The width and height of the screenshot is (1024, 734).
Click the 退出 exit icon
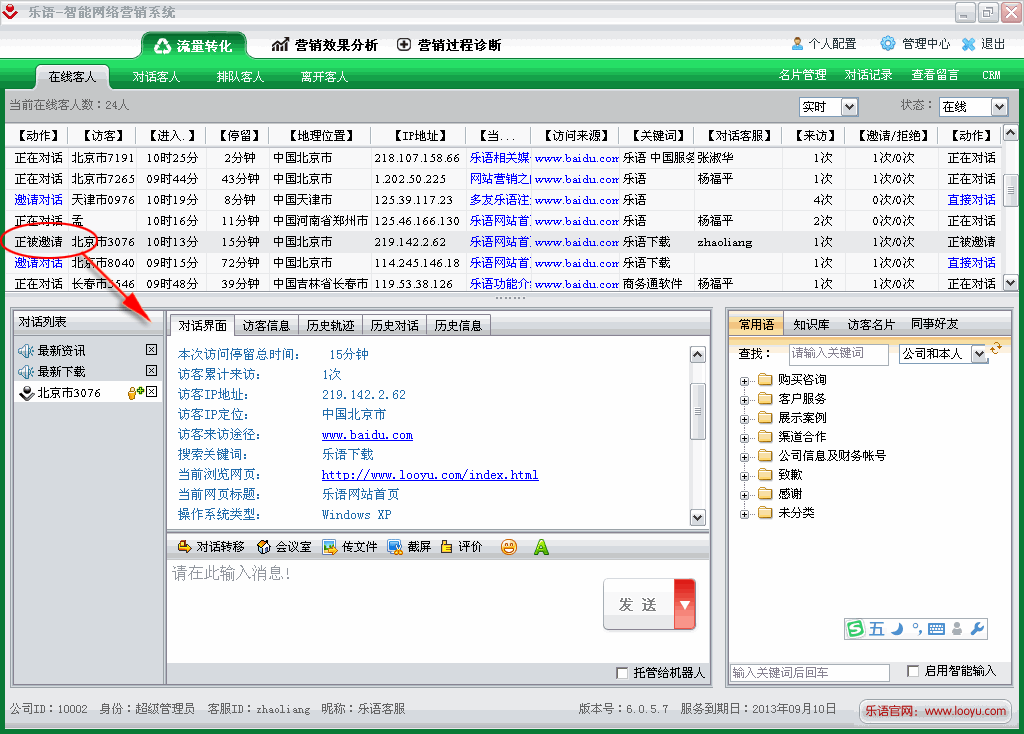point(968,44)
